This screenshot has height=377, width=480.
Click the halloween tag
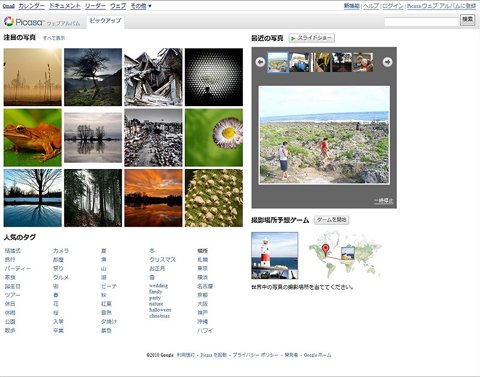coord(160,310)
